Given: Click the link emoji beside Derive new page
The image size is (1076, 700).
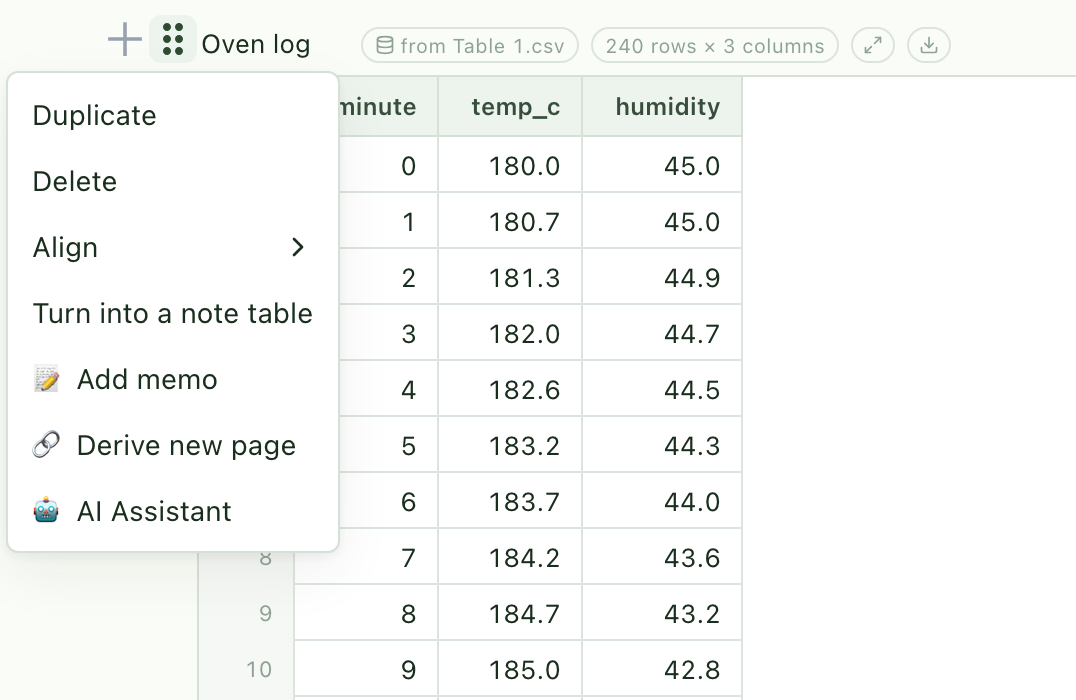Looking at the screenshot, I should click(46, 445).
